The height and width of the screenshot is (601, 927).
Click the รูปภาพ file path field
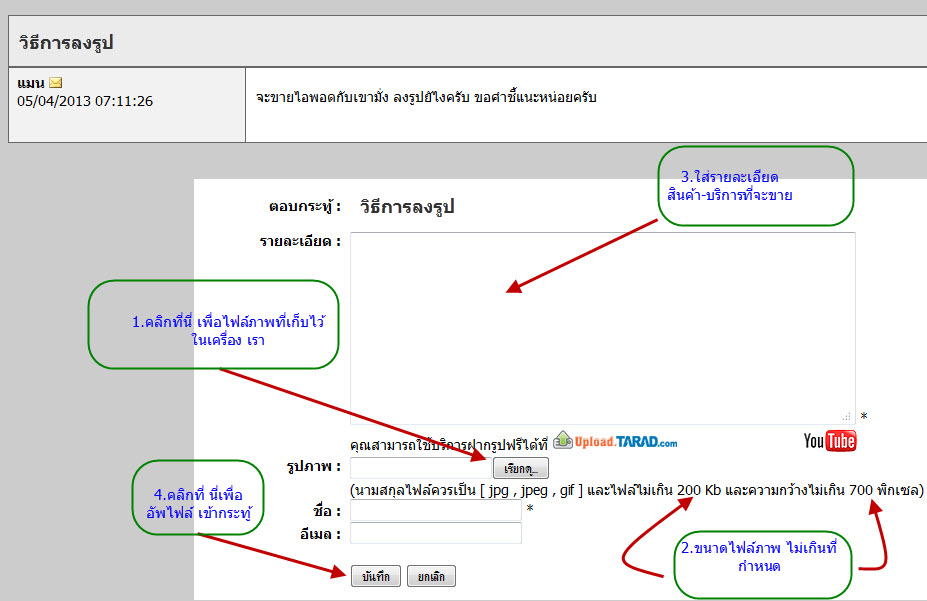coord(420,468)
